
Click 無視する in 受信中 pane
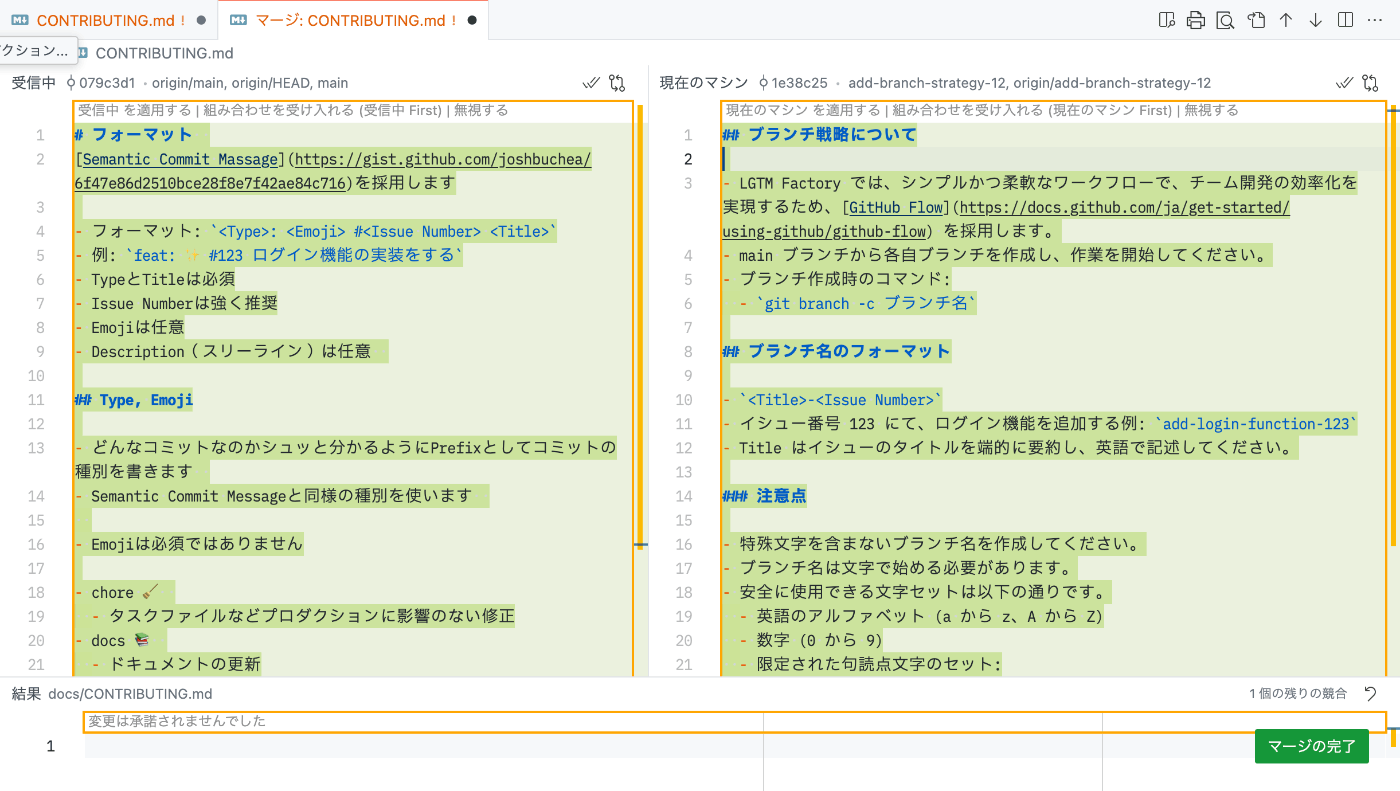pyautogui.click(x=481, y=110)
